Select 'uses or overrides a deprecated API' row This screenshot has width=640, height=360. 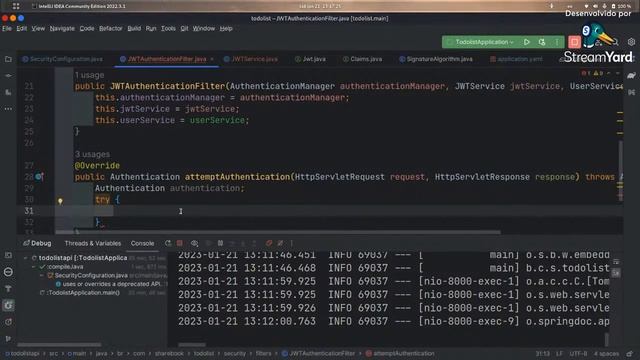pos(111,284)
